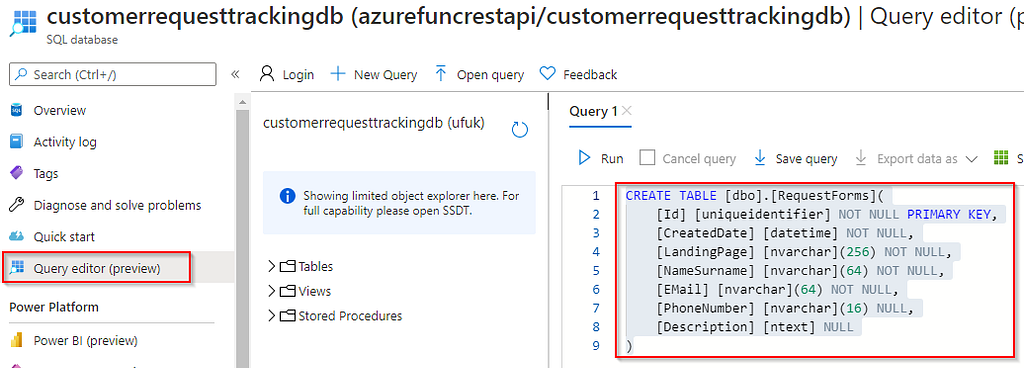Click line number 9 in the editor gutter
Screen dimensions: 1024x368
pos(595,346)
